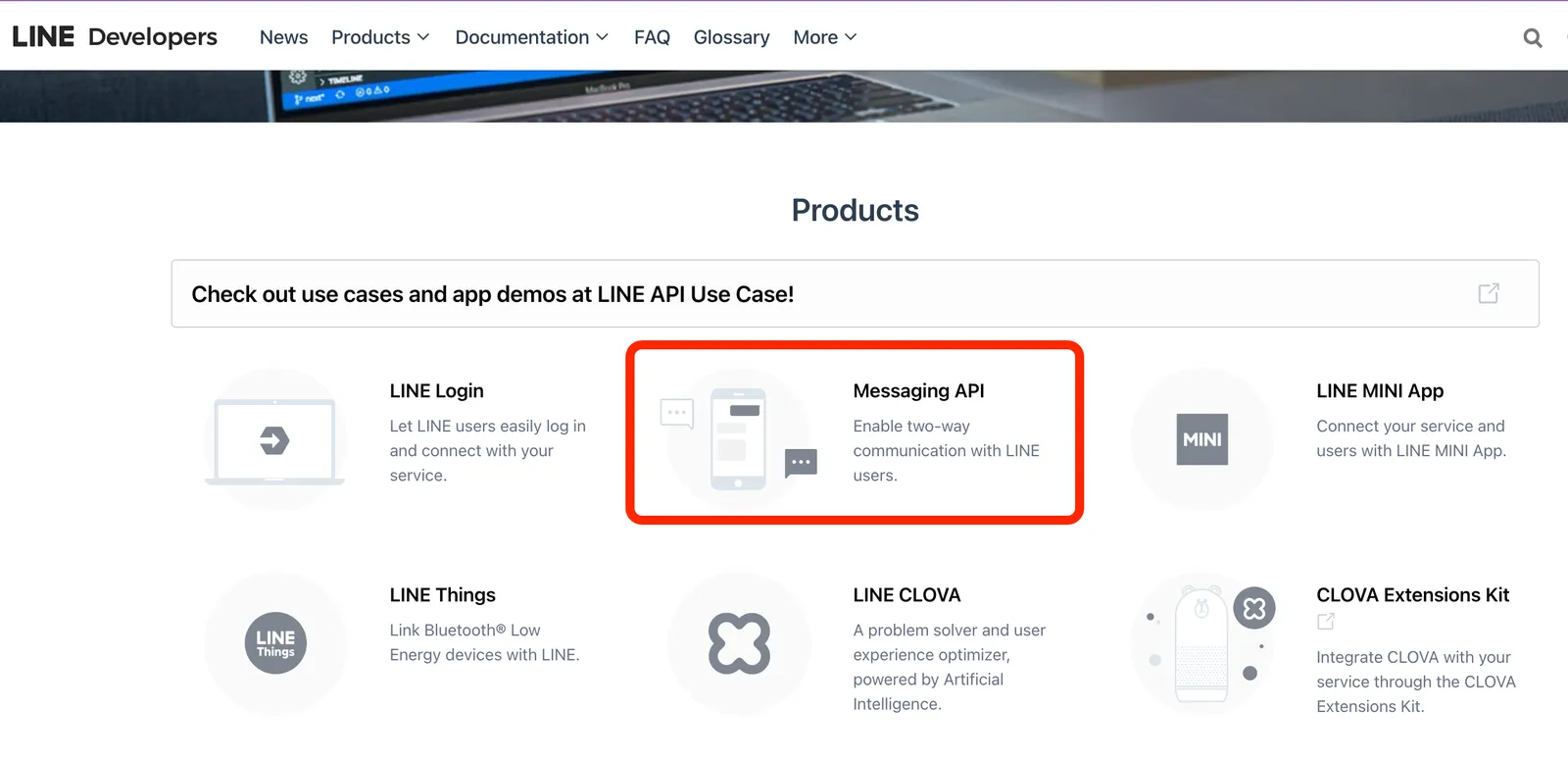
Task: Click the LINE API Use Case banner text
Action: (x=492, y=294)
